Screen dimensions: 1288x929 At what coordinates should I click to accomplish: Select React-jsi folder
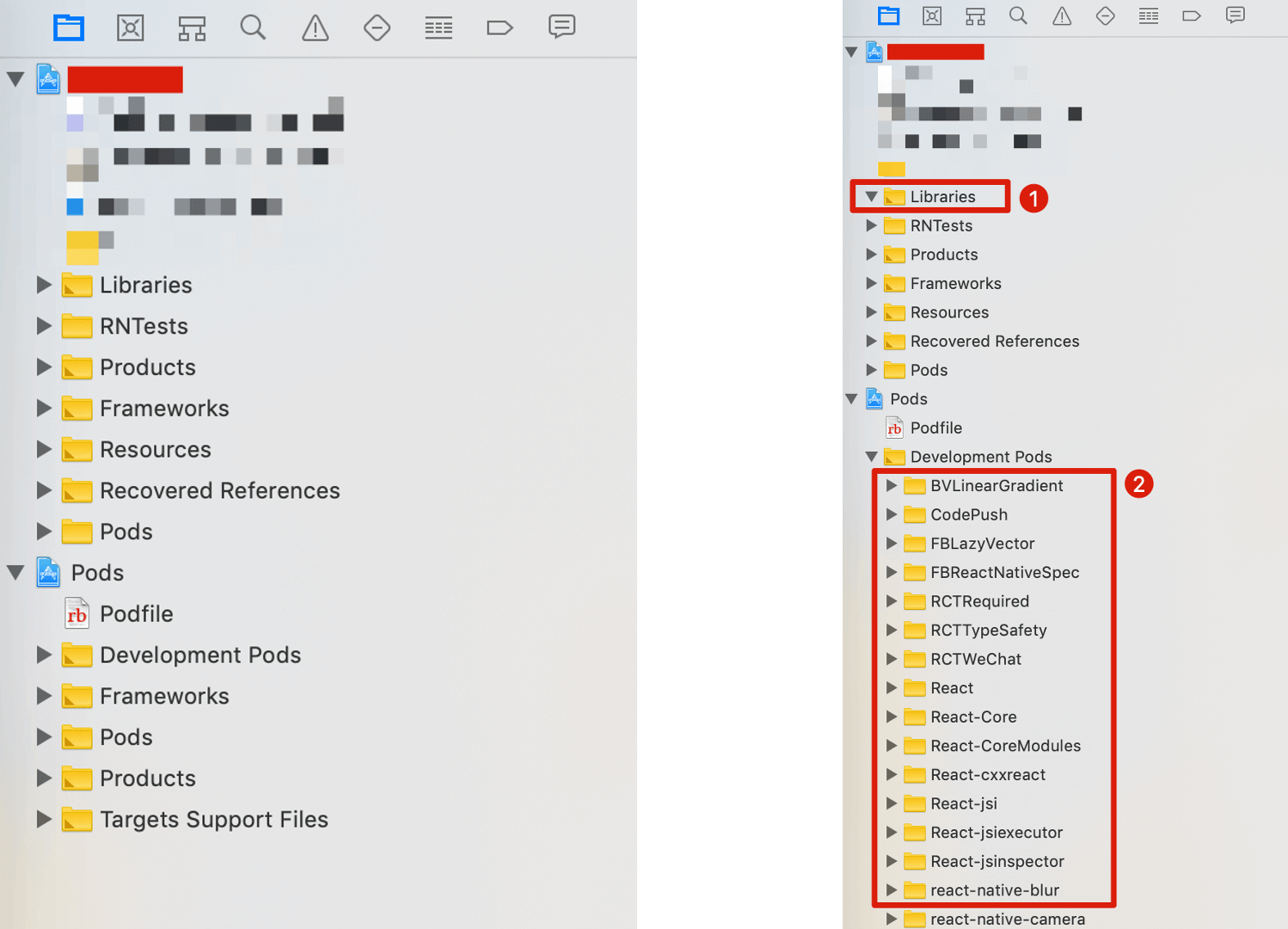point(950,803)
